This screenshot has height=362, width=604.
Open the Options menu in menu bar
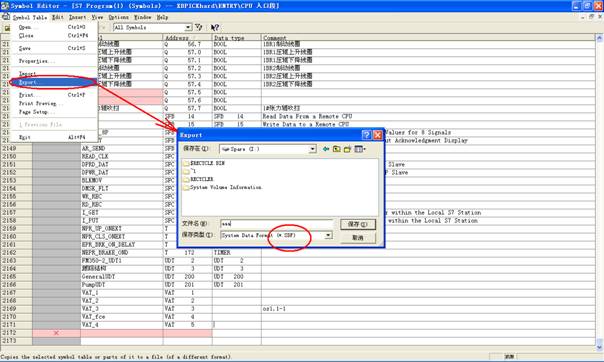(118, 17)
